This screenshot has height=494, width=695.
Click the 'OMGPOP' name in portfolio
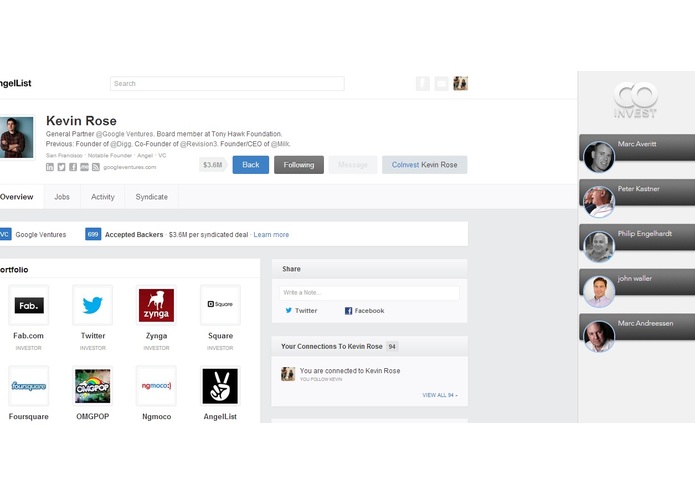coord(93,416)
